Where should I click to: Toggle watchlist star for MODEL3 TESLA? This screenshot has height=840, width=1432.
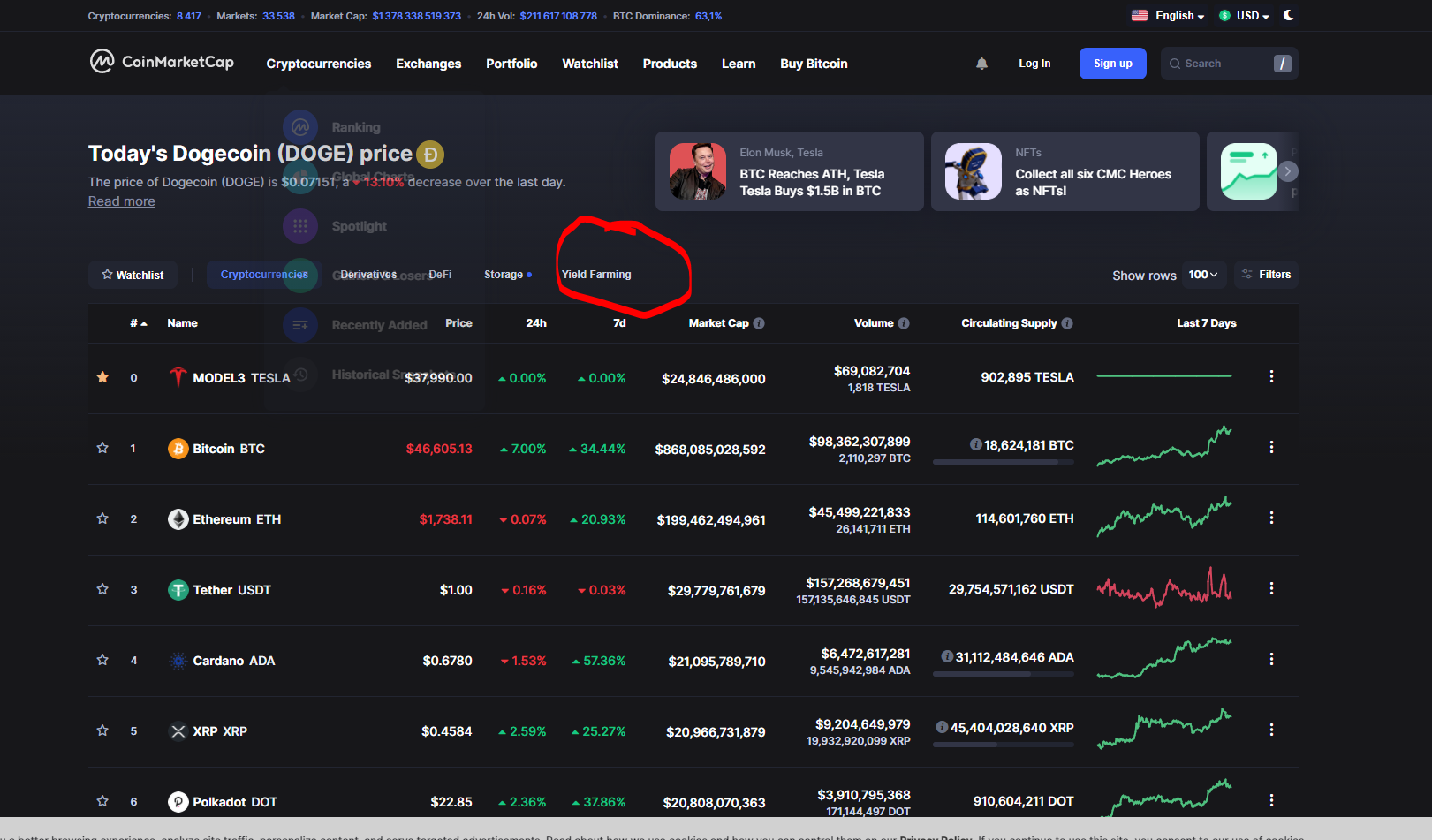tap(102, 377)
